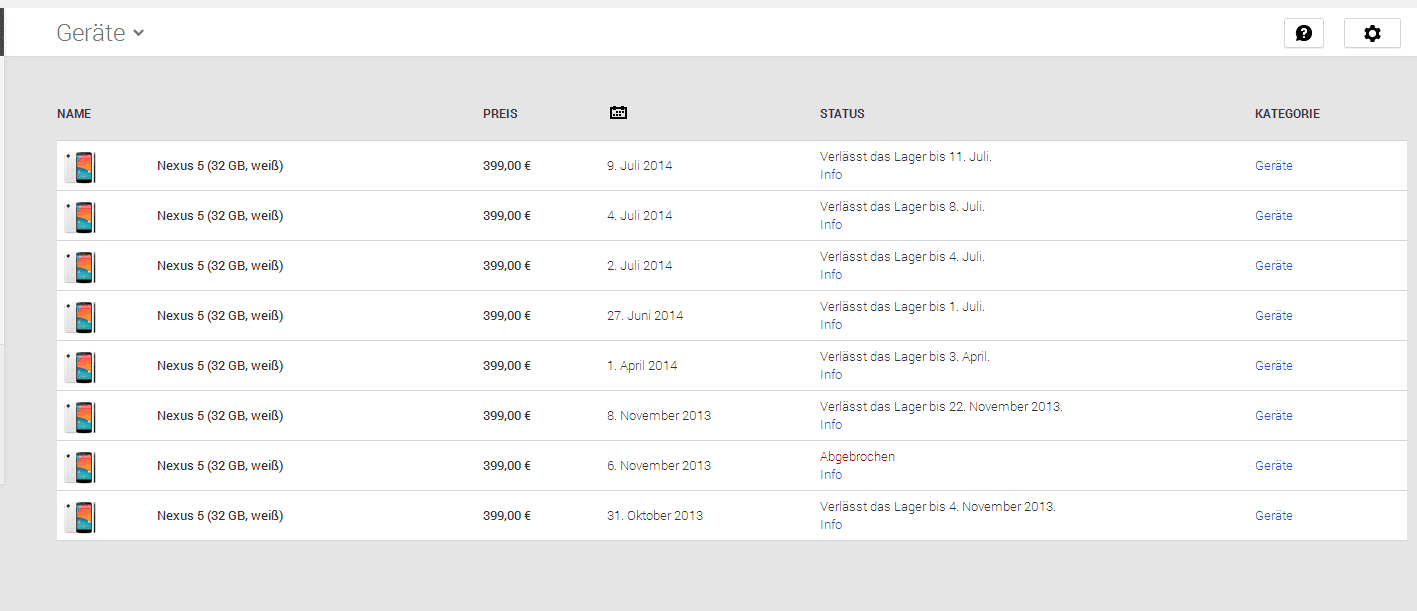The image size is (1417, 611).
Task: Open the Nexus 5 thumbnail for the 2. Juli 2014 order
Action: point(80,266)
